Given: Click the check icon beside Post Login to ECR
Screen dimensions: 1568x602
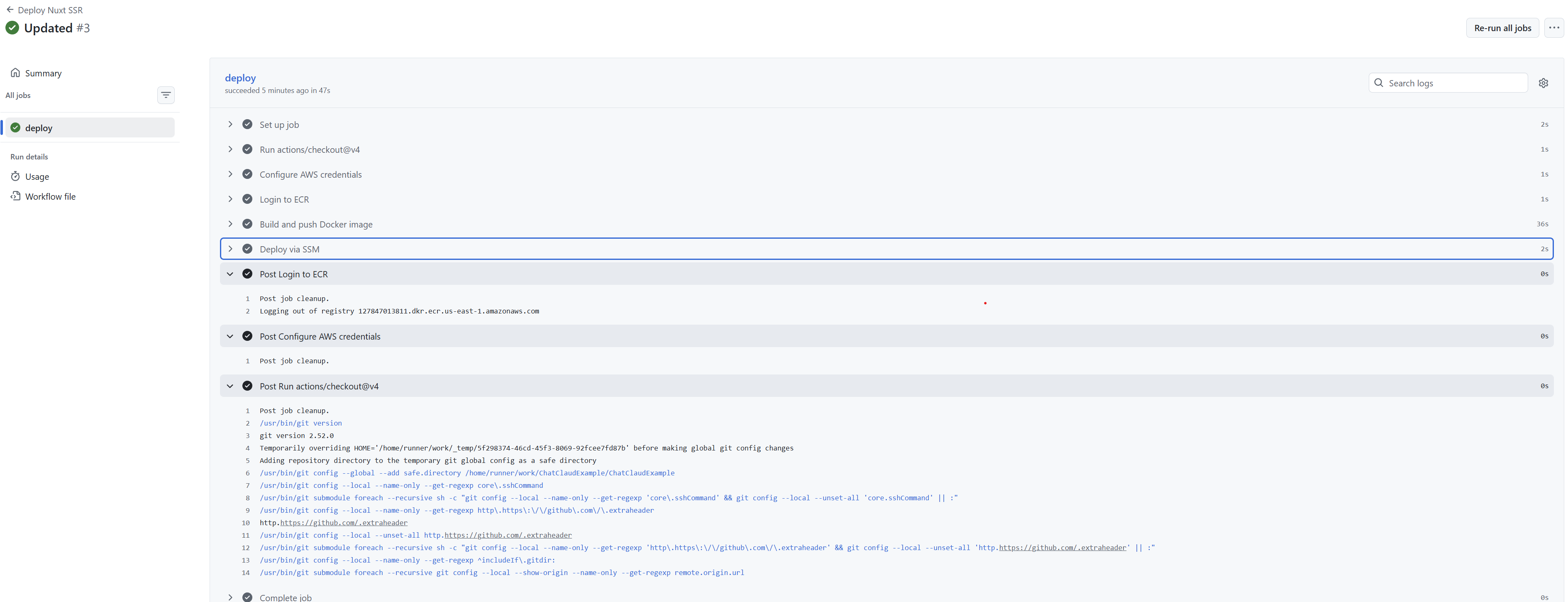Looking at the screenshot, I should (x=247, y=274).
